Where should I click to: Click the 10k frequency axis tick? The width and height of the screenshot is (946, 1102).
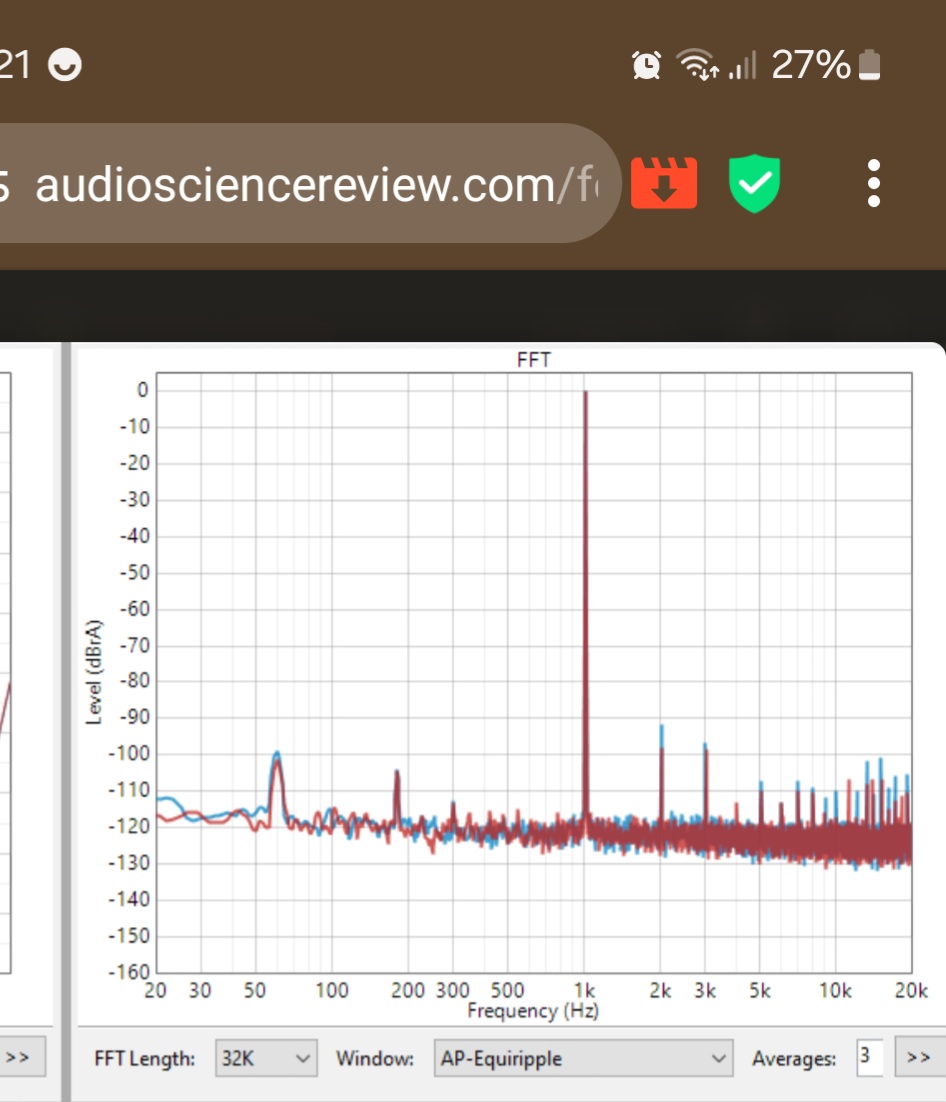[x=835, y=990]
